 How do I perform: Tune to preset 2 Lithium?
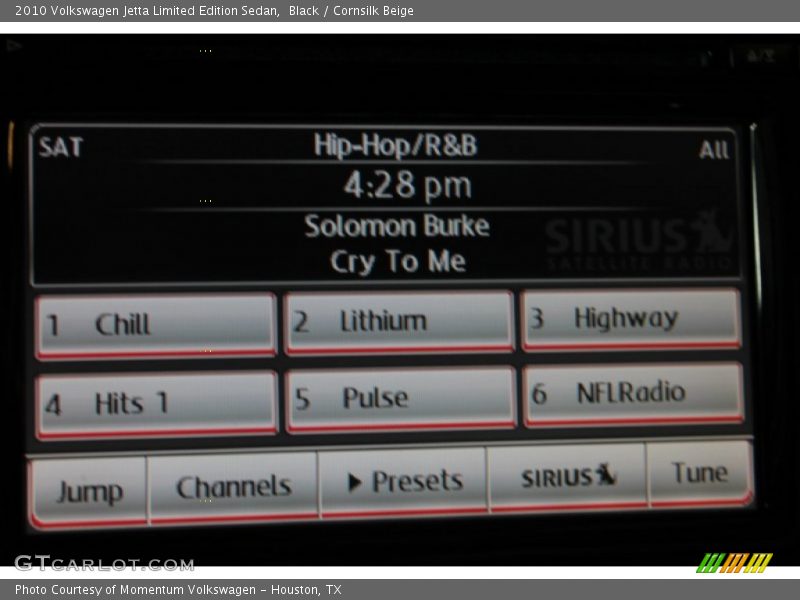click(x=398, y=321)
